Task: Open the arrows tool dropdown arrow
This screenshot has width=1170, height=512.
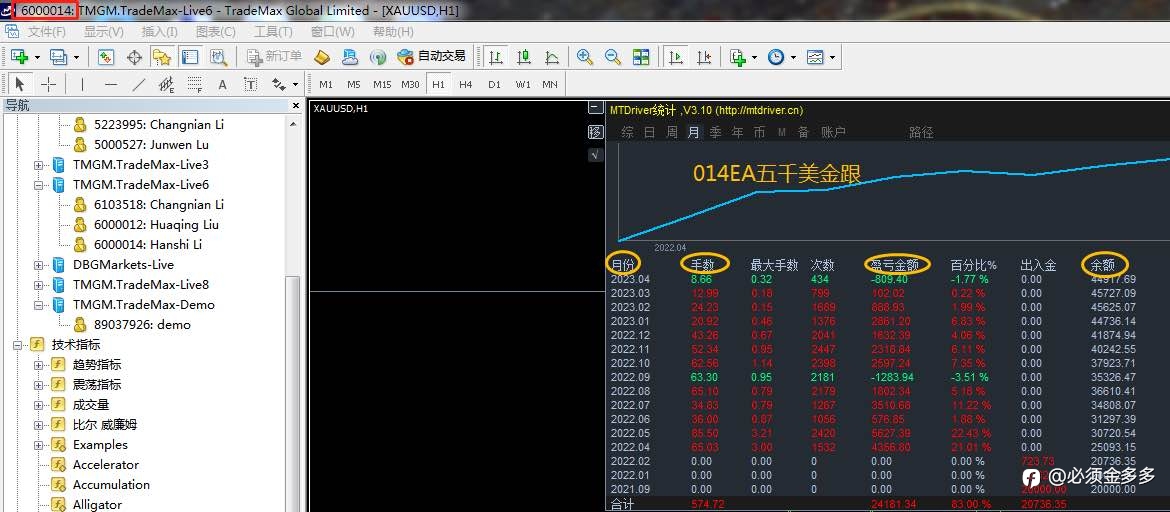Action: click(x=295, y=84)
